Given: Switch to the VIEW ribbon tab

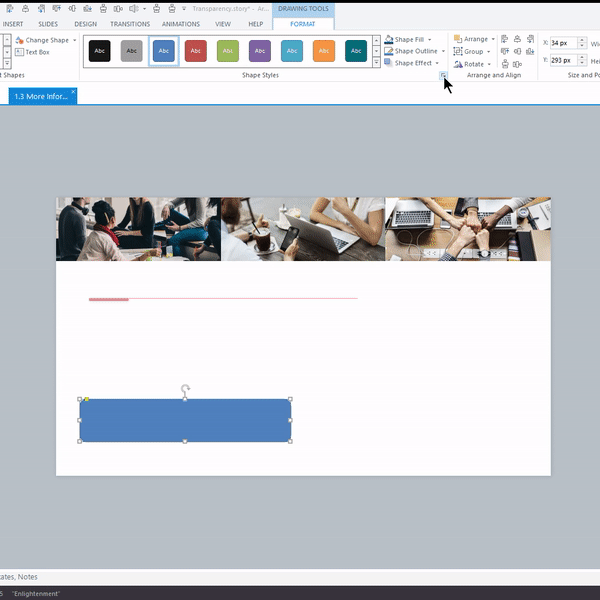Looking at the screenshot, I should (223, 24).
